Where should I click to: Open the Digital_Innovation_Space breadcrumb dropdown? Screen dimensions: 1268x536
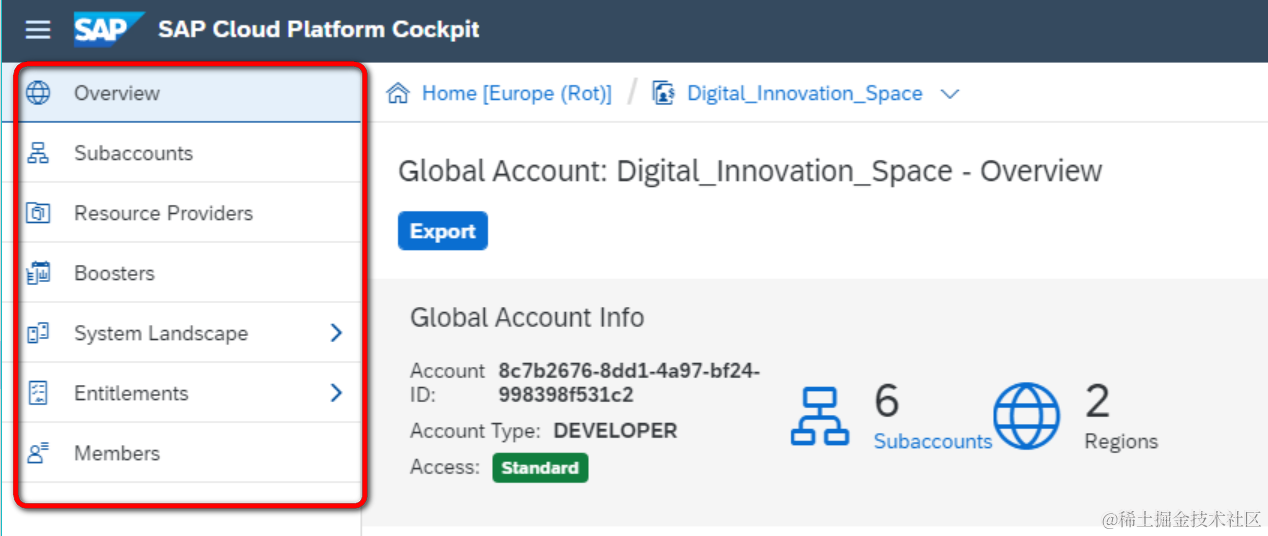pyautogui.click(x=950, y=94)
